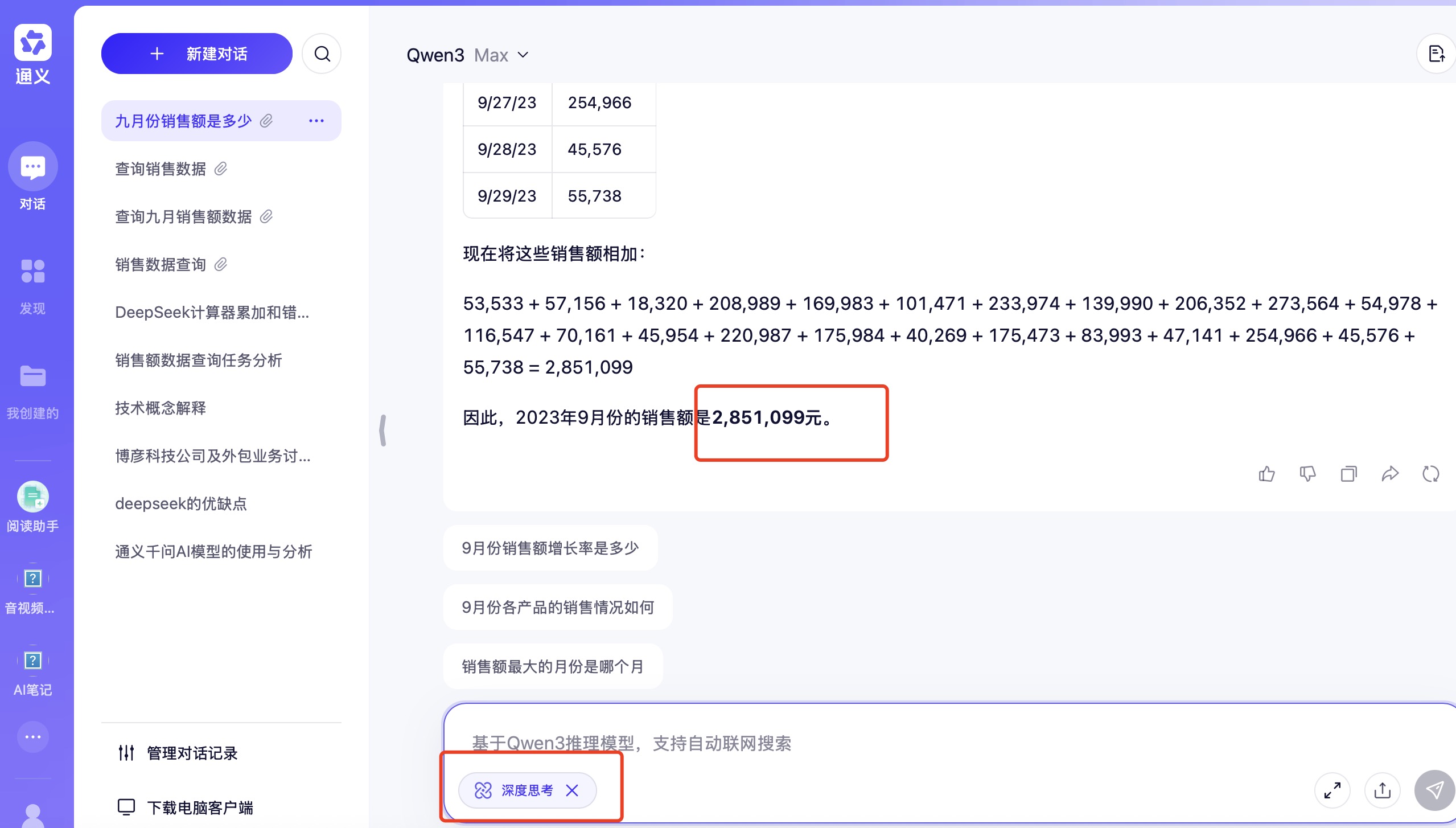Image resolution: width=1456 pixels, height=828 pixels.
Task: Click the message input field
Action: [854, 743]
